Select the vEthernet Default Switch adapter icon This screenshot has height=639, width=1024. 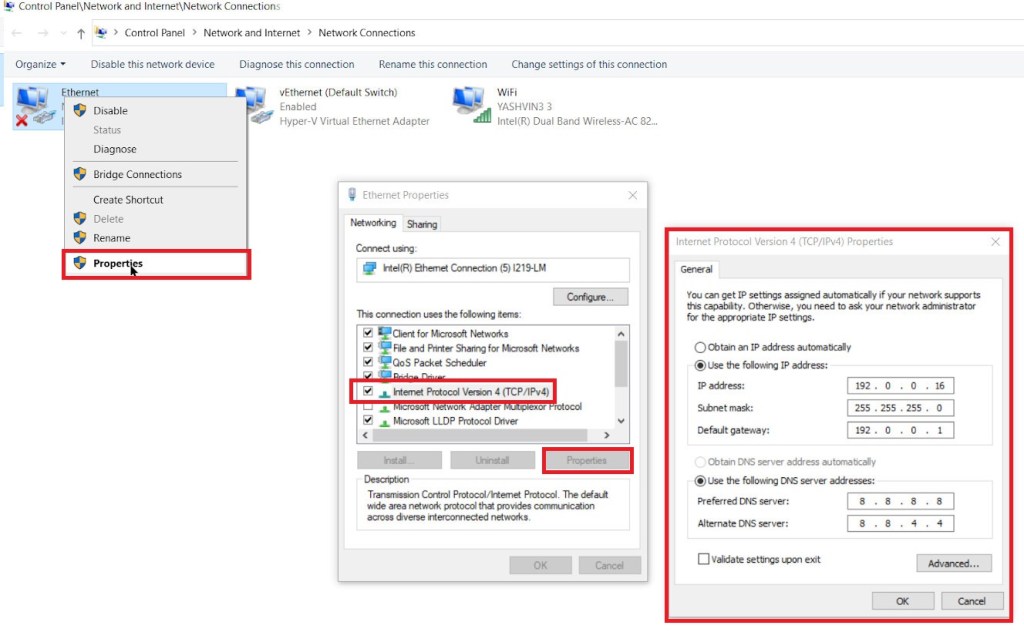[253, 105]
